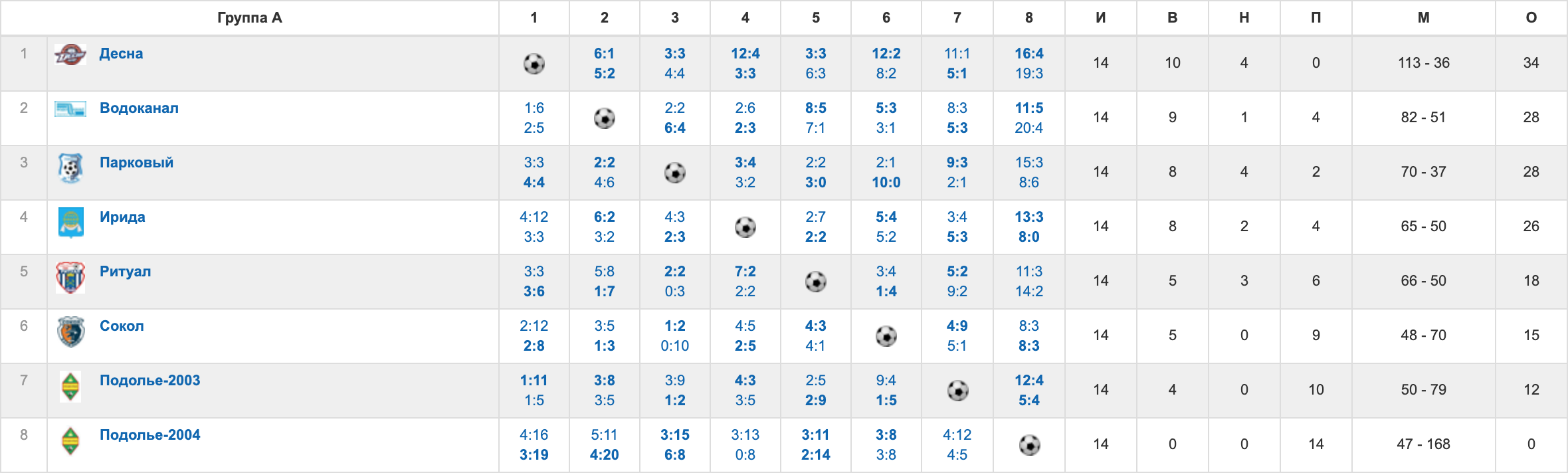Open match result 20:4 in Водоканал row
The width and height of the screenshot is (1568, 473).
pyautogui.click(x=1029, y=128)
